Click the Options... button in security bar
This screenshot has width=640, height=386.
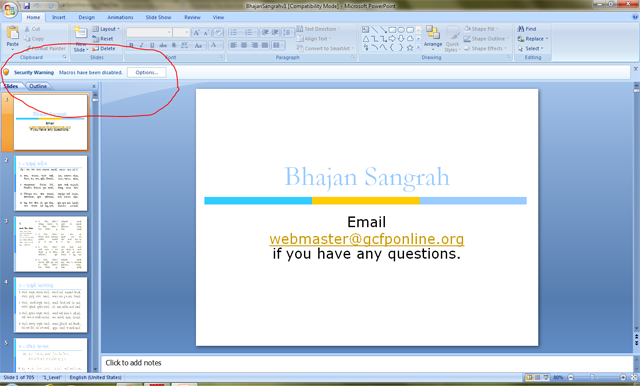(147, 73)
